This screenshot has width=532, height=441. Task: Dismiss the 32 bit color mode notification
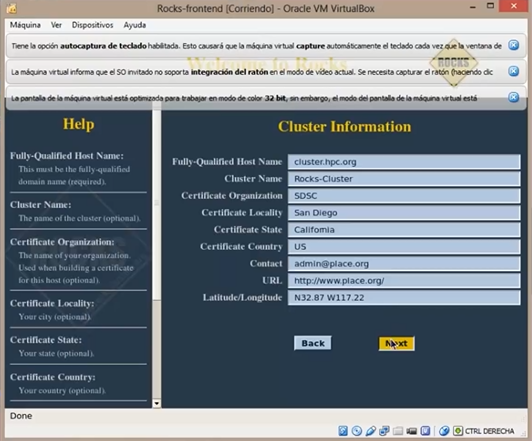(x=514, y=97)
